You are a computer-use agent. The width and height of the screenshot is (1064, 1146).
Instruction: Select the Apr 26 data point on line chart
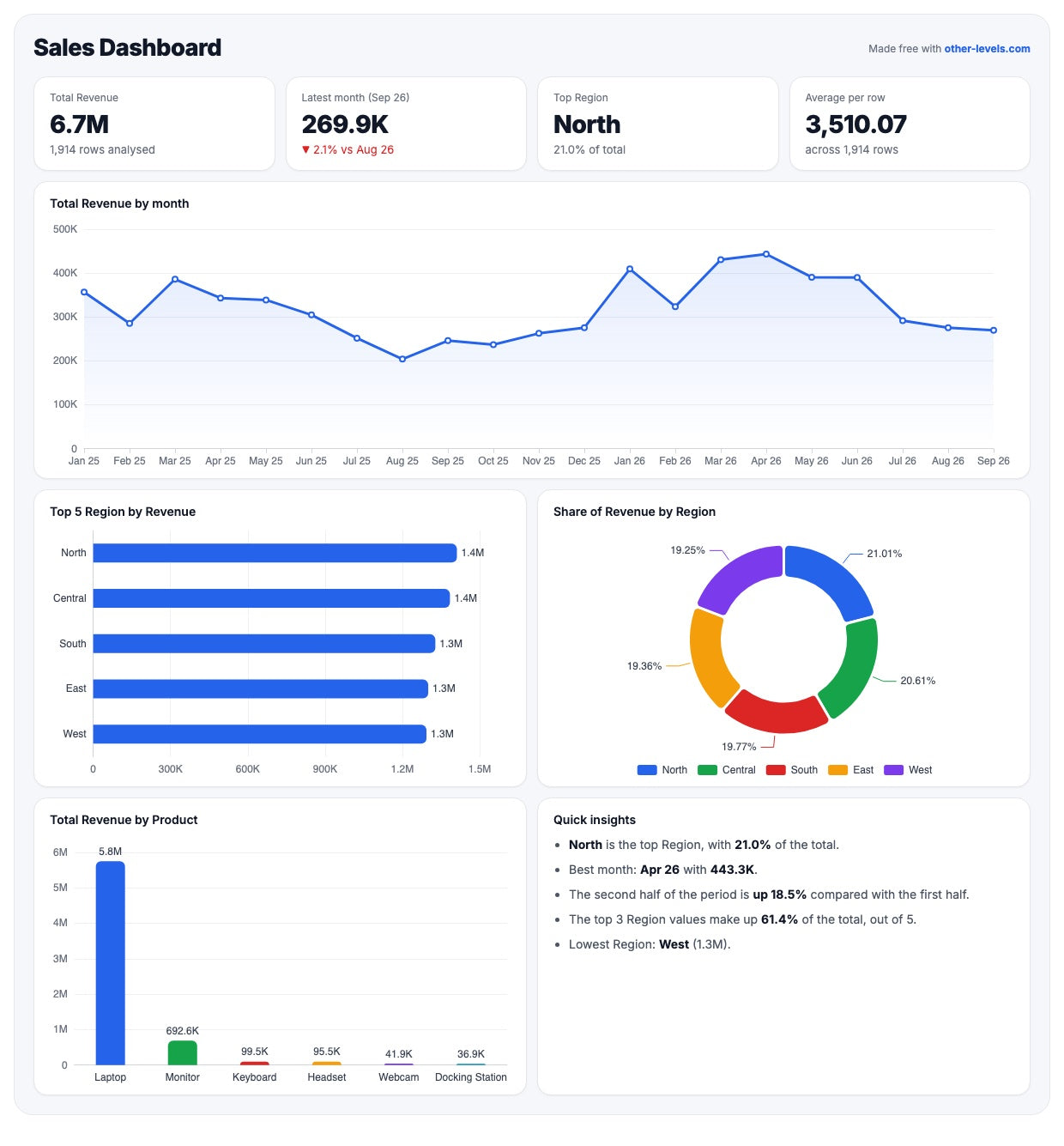(766, 254)
